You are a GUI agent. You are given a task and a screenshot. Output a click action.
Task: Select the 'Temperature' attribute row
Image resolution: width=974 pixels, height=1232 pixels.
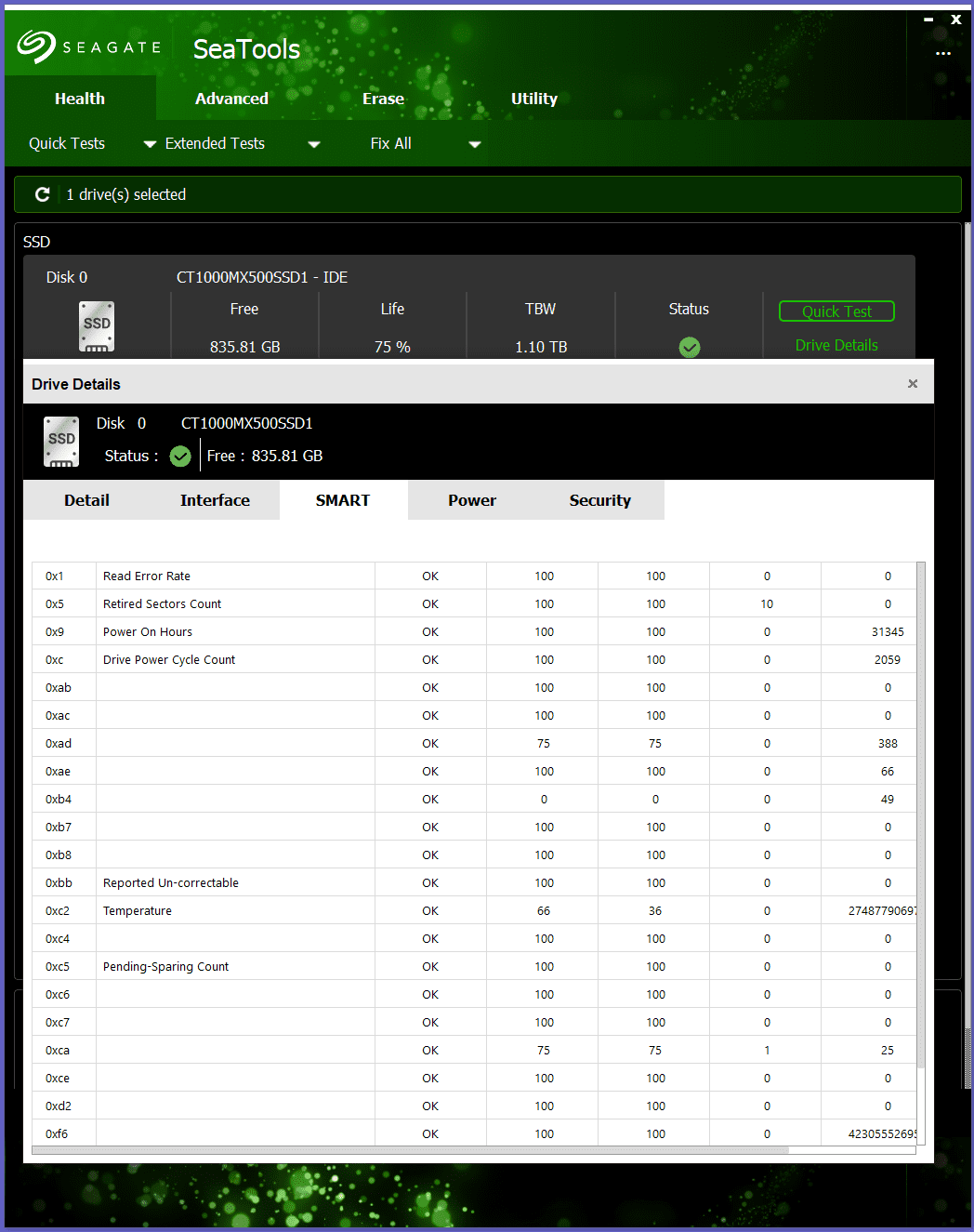click(474, 910)
